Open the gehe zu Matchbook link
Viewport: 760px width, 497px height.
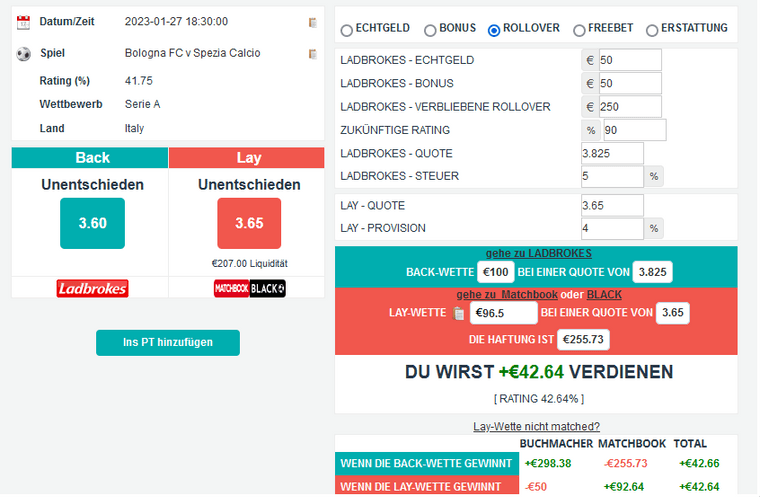507,295
